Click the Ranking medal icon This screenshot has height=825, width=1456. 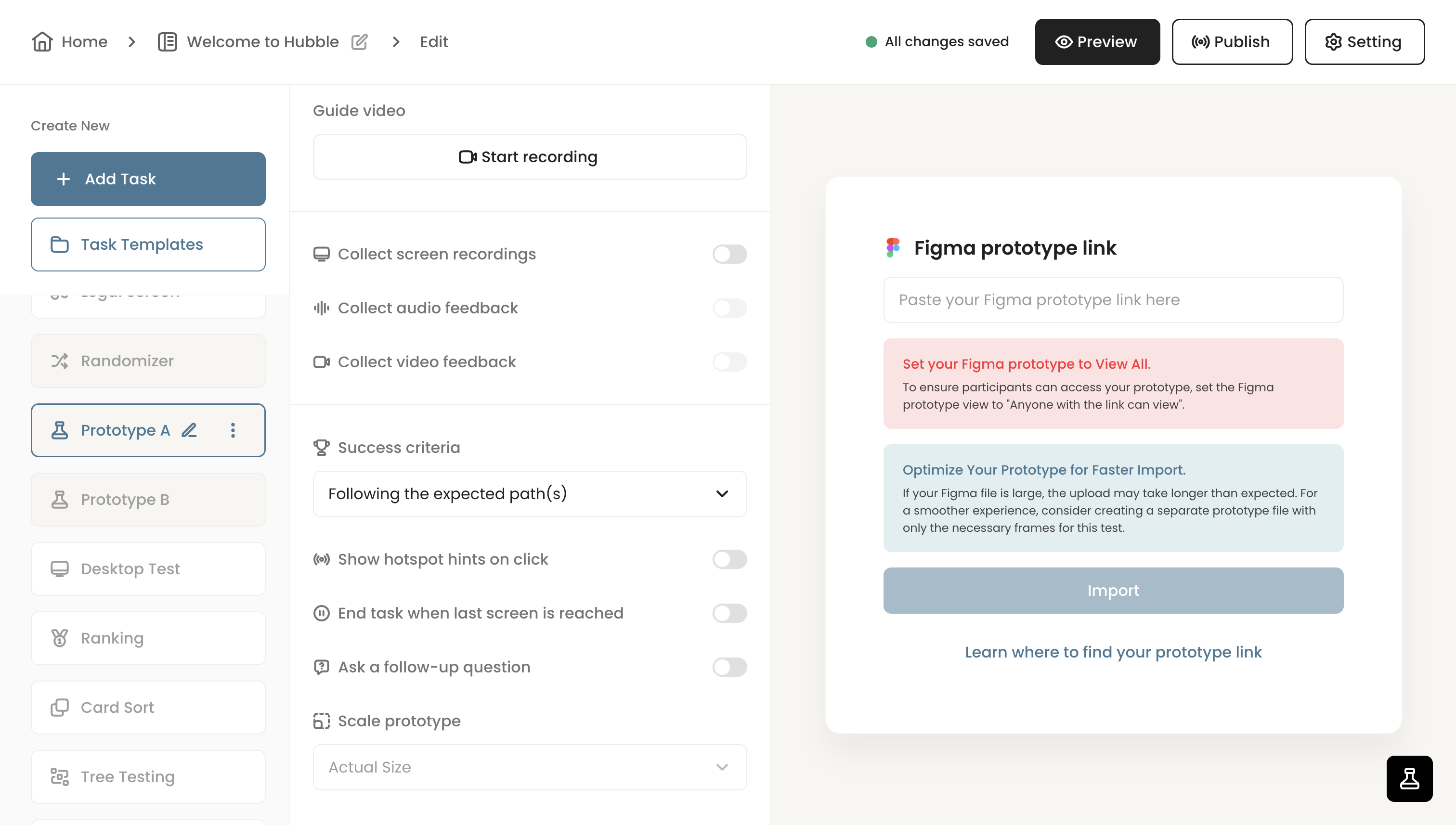click(x=60, y=638)
